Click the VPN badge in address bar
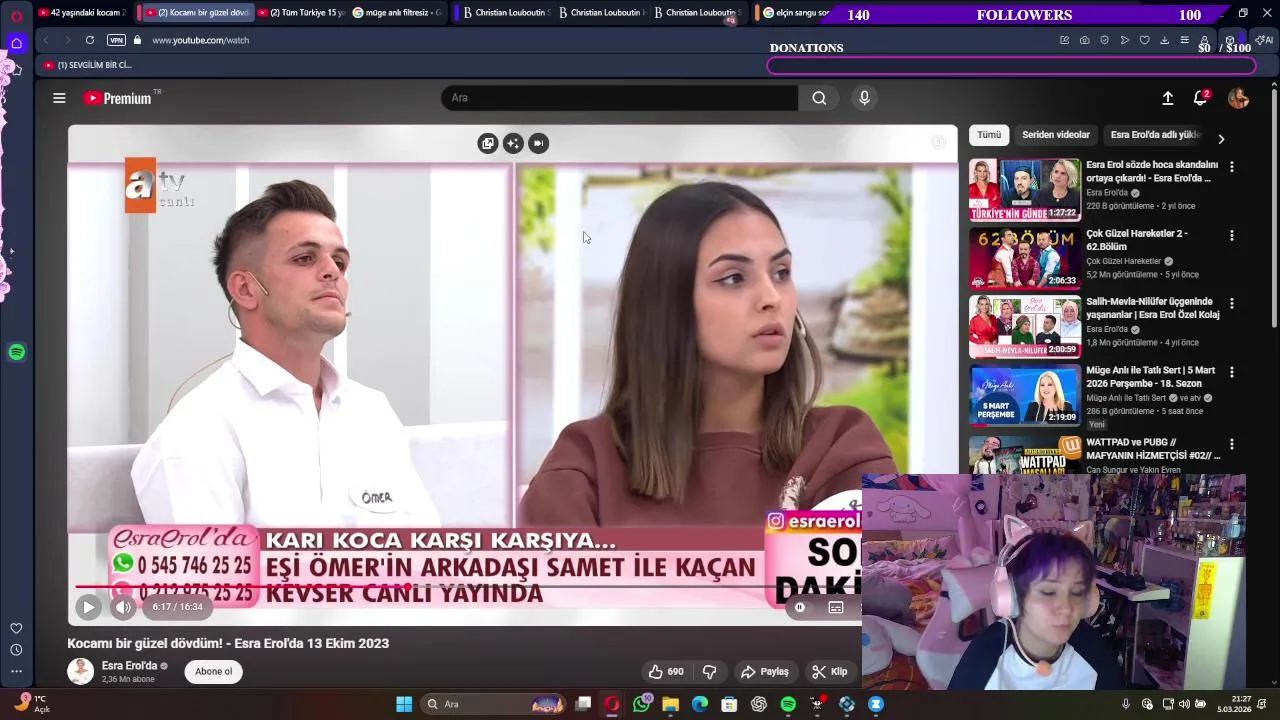The width and height of the screenshot is (1280, 720). click(116, 40)
